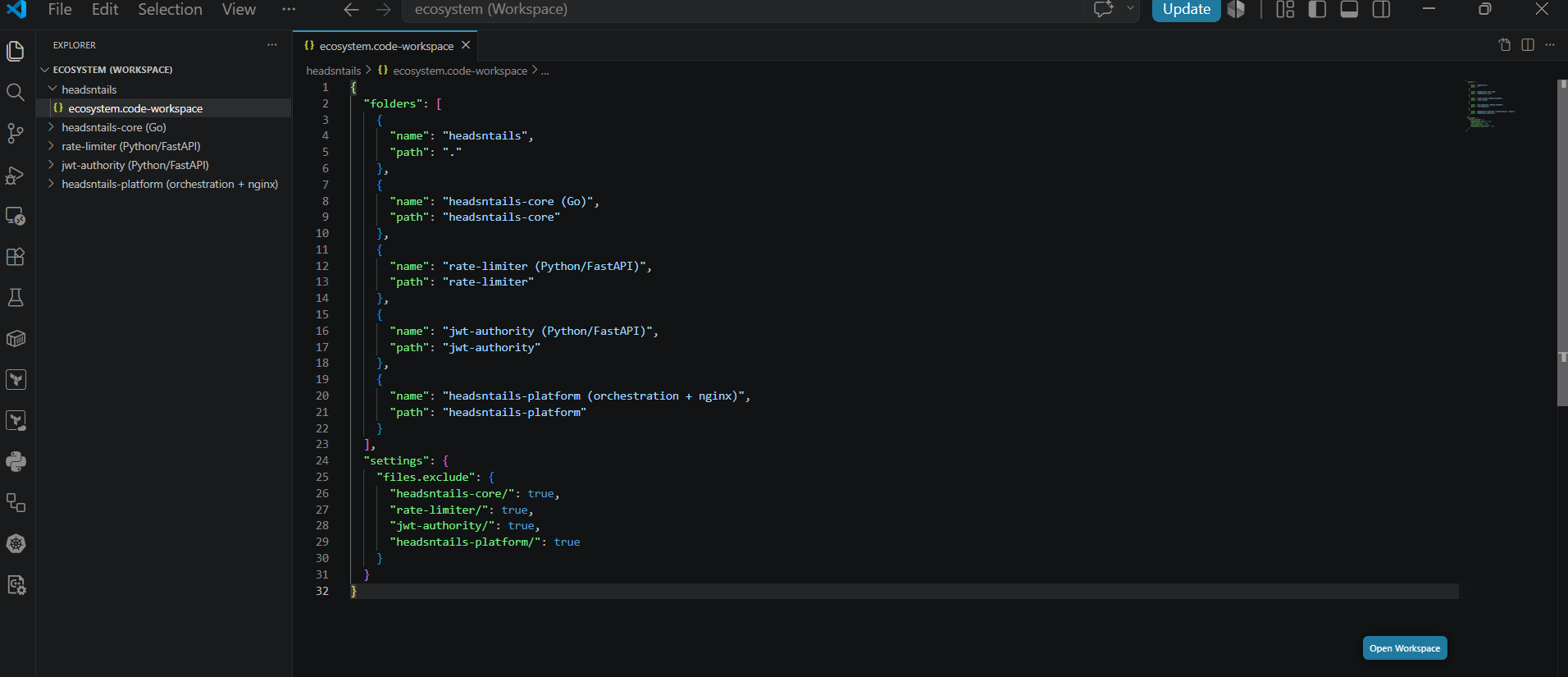Open the File menu

[x=60, y=10]
